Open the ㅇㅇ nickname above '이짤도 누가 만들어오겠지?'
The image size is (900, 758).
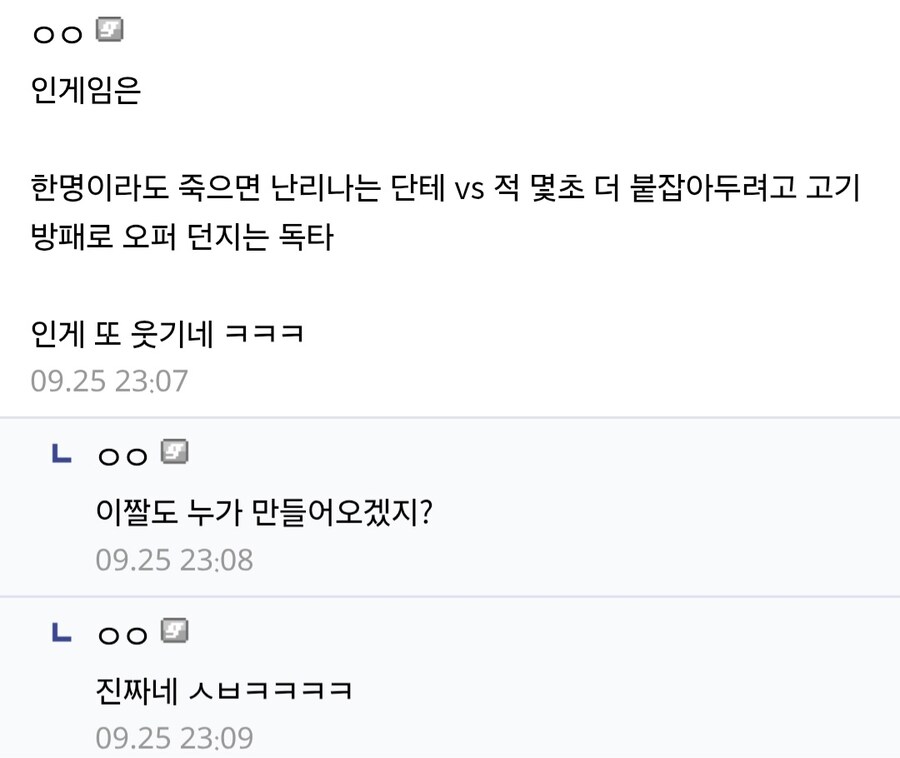point(123,456)
